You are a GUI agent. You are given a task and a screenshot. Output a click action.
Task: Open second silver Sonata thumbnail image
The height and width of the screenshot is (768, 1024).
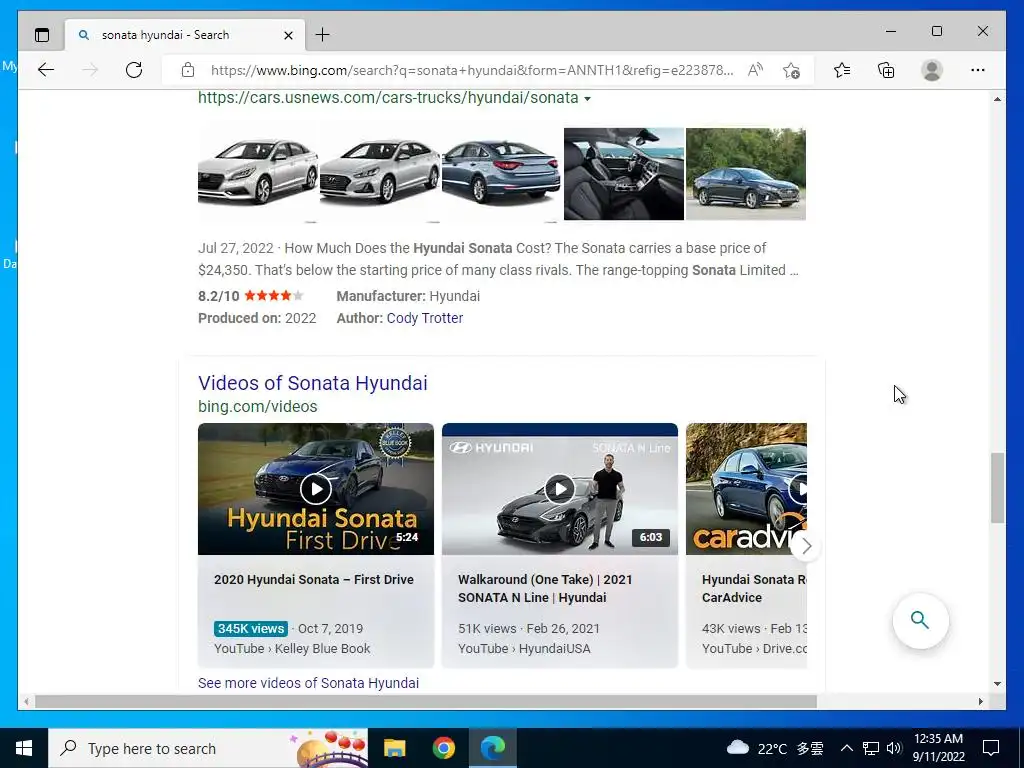point(380,174)
